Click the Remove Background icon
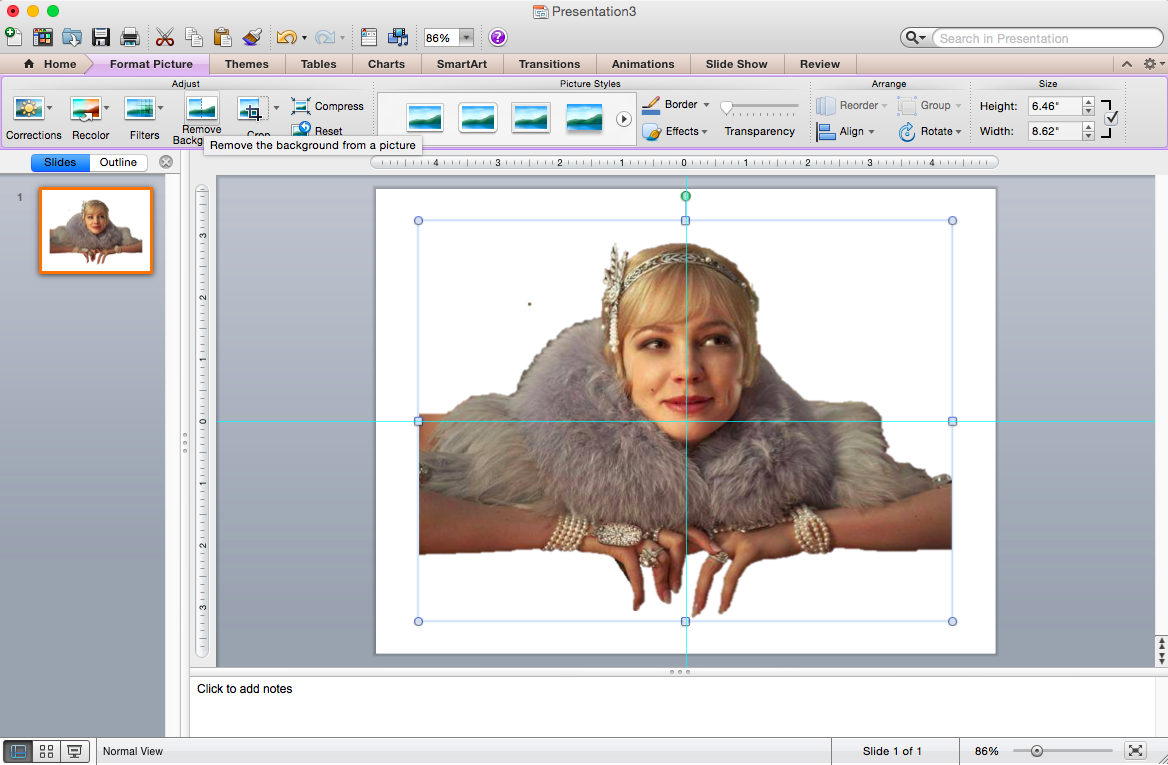This screenshot has height=765, width=1168. pyautogui.click(x=202, y=108)
